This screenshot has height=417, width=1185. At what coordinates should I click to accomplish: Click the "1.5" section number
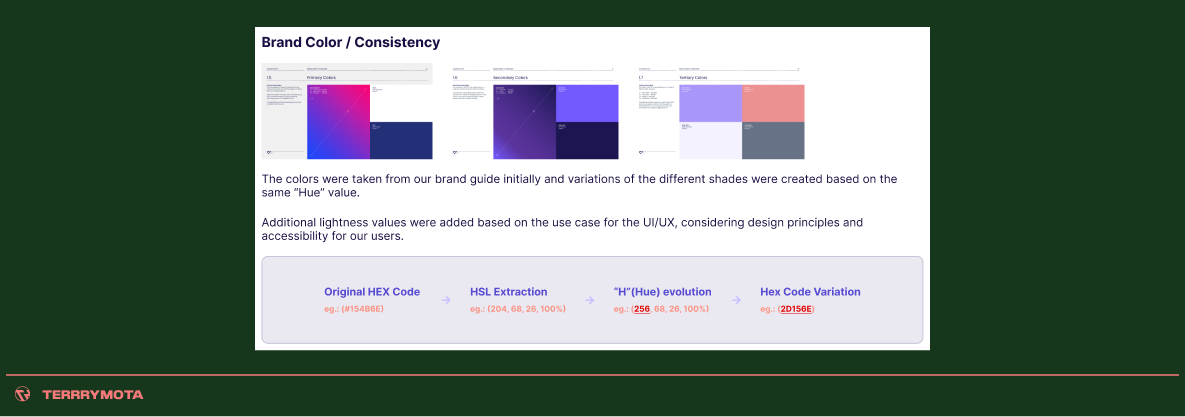[x=270, y=78]
